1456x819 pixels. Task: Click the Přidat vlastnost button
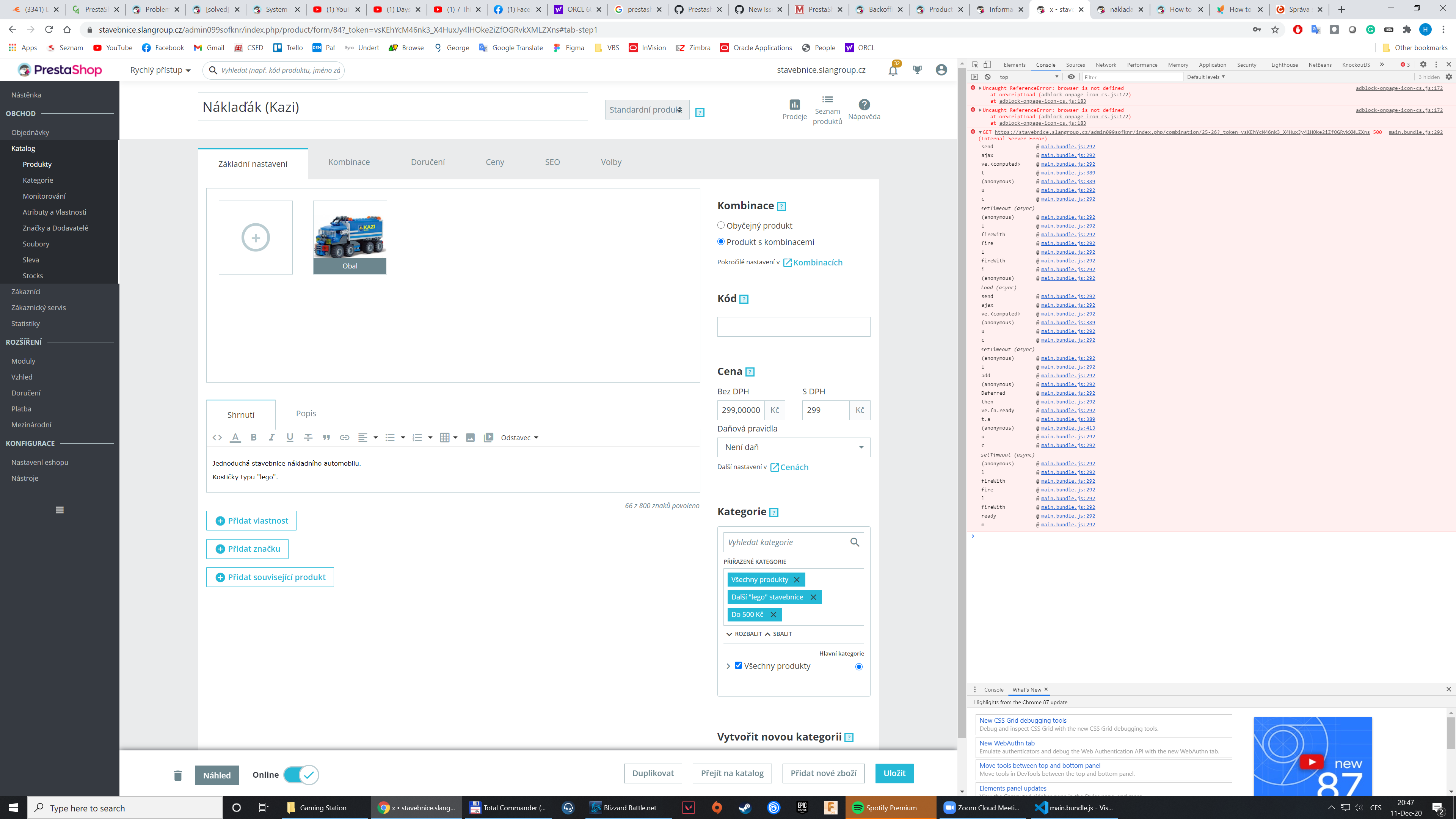(251, 521)
